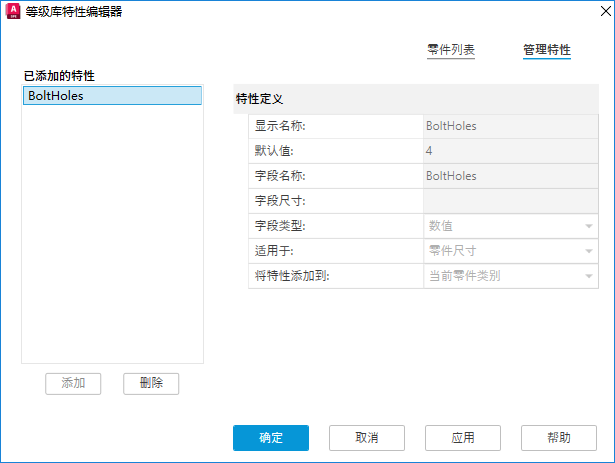Click the 删除 button
Viewport: 615px width, 463px height.
coord(151,383)
